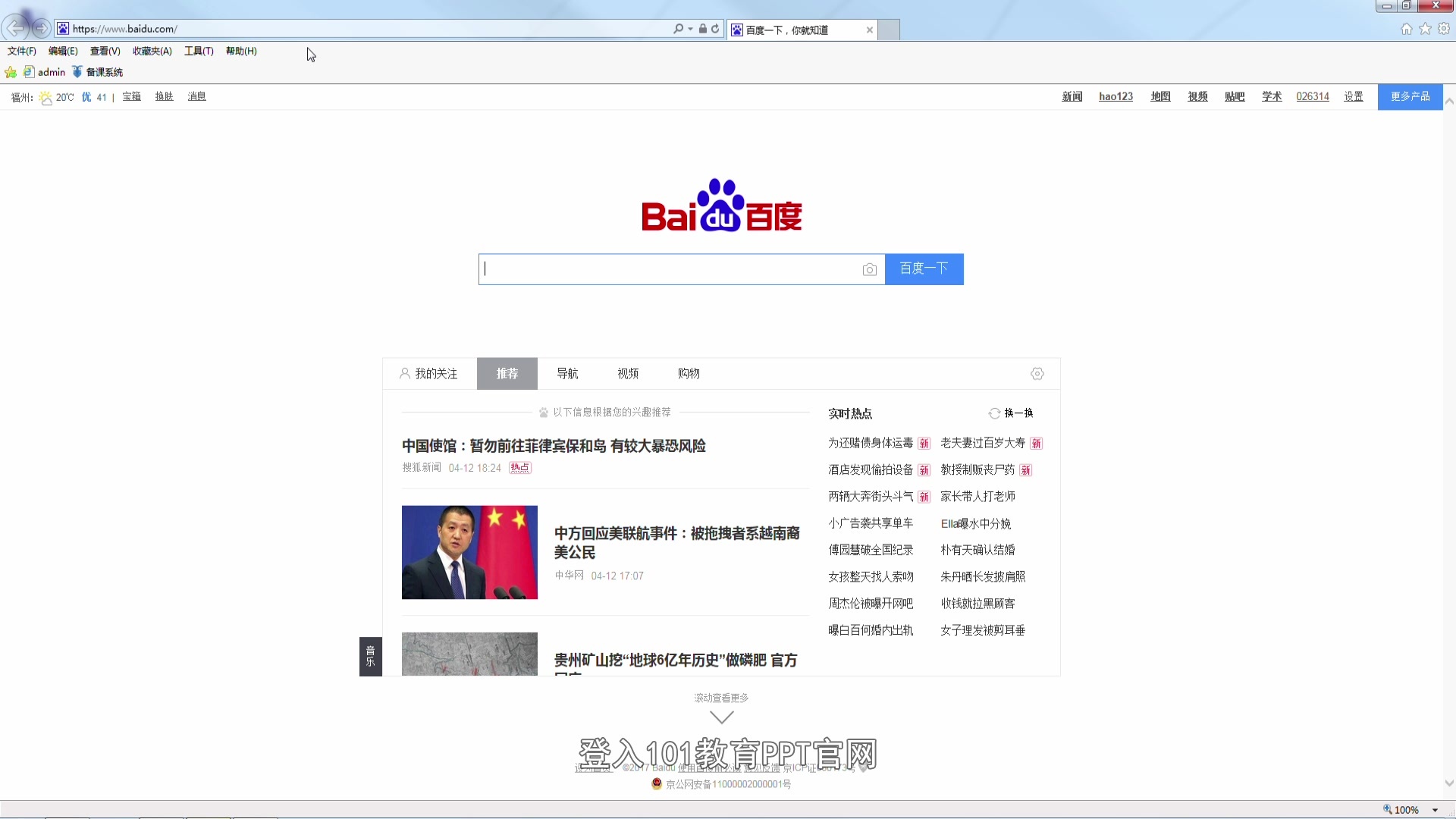Viewport: 1456px width, 819px height.
Task: Open 贵州矿山 headline
Action: click(676, 661)
